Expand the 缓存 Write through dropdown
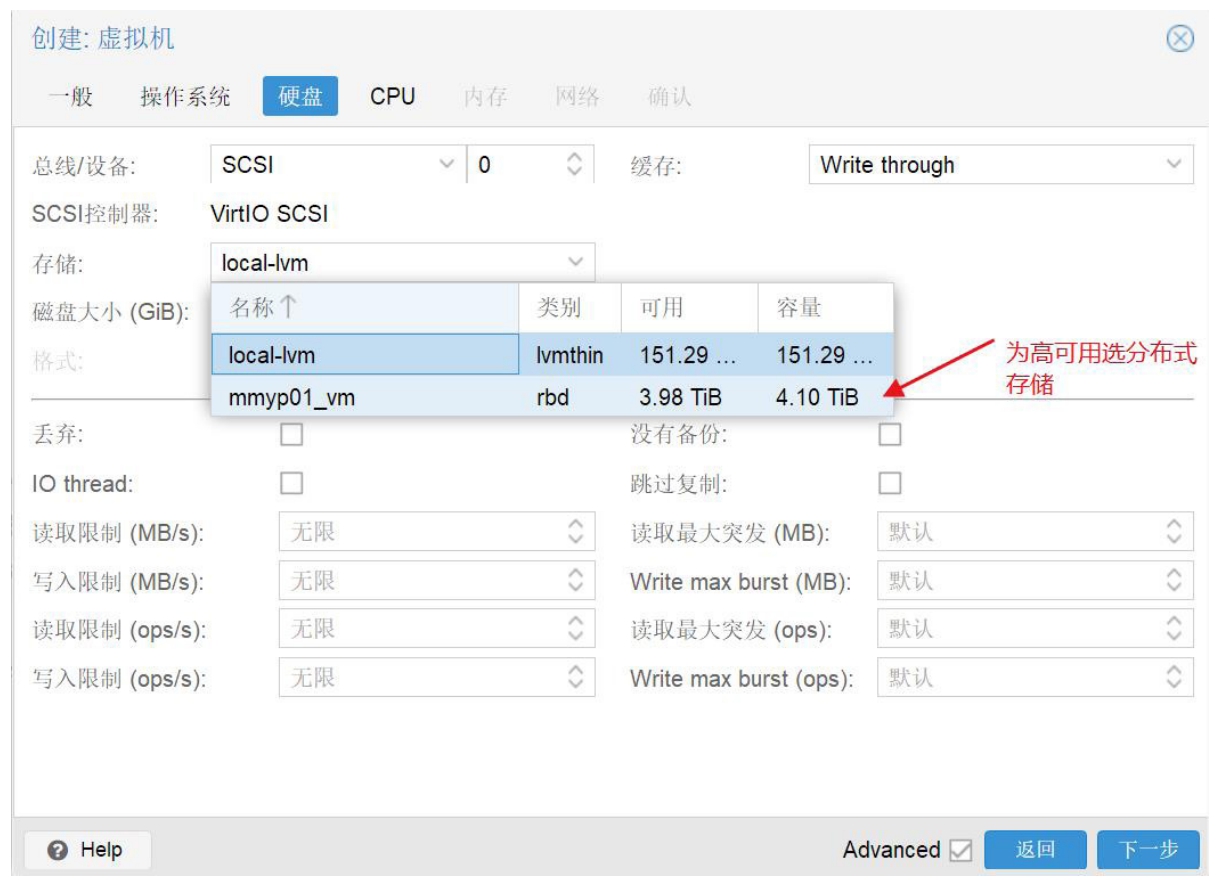The height and width of the screenshot is (890, 1216). pyautogui.click(x=1173, y=165)
